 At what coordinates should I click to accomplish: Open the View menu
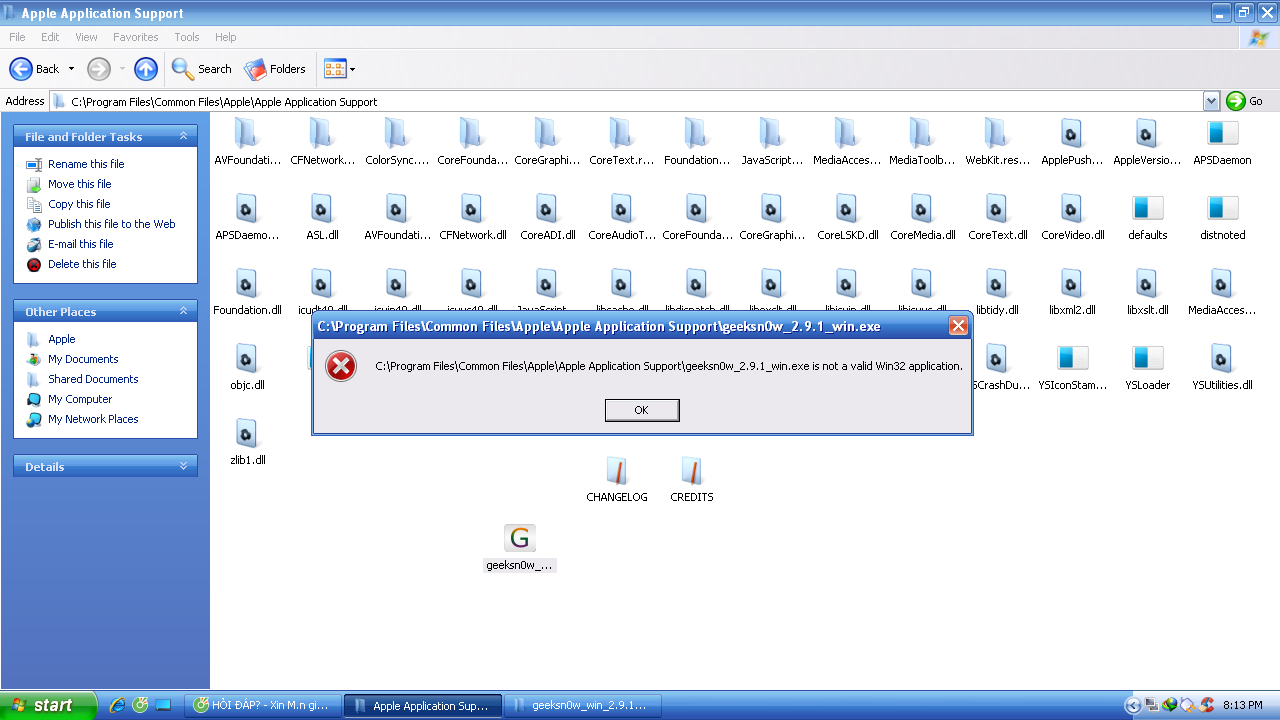coord(87,37)
